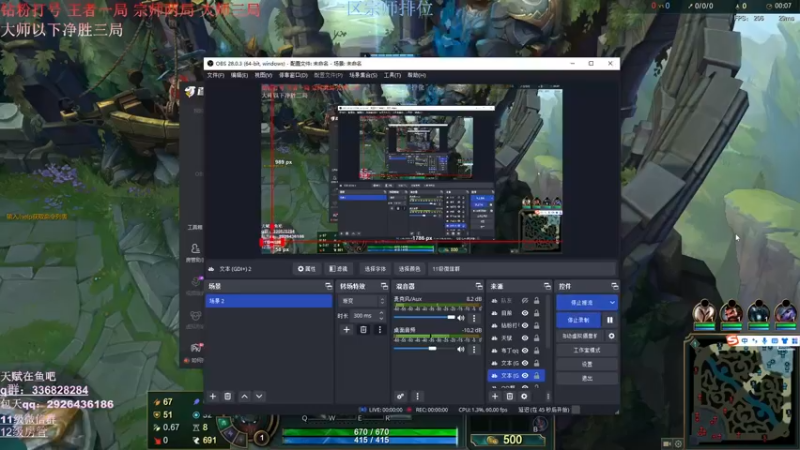Viewport: 800px width, 450px height.
Task: Open the 停靠窗口(D) menu
Action: point(293,75)
